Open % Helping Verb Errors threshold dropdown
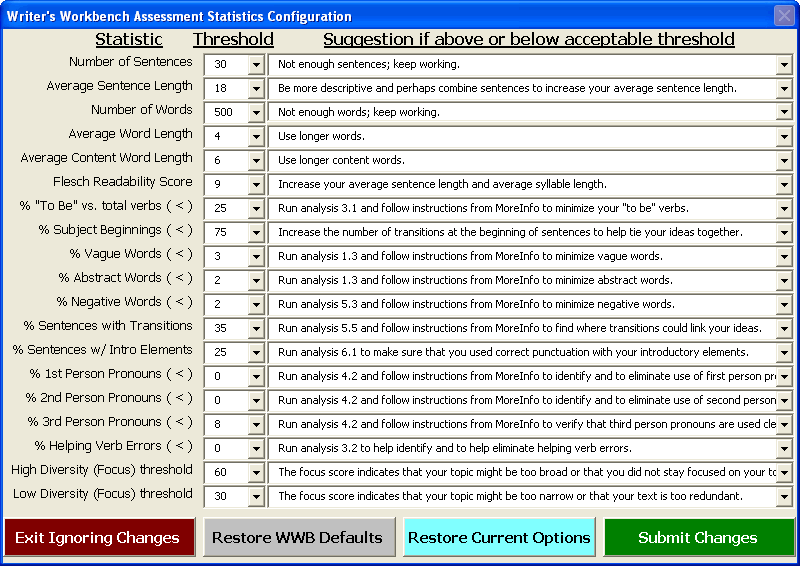Screen dimensions: 800x566 tap(256, 448)
